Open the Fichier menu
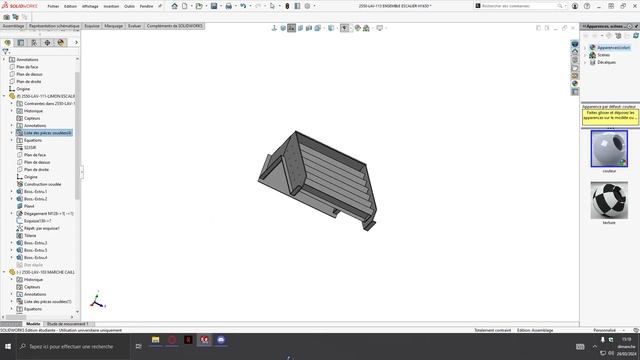This screenshot has width=640, height=360. pyautogui.click(x=53, y=6)
